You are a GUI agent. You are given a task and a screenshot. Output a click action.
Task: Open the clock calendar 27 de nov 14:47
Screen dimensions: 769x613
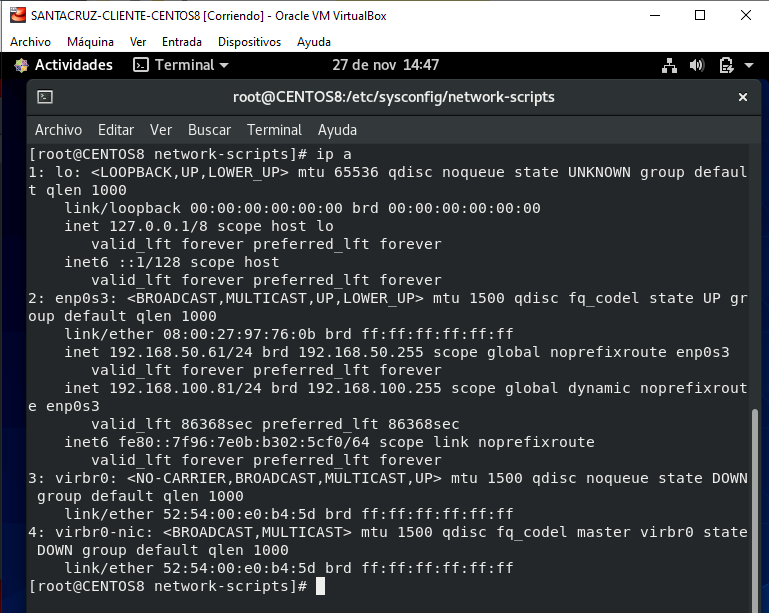[385, 65]
